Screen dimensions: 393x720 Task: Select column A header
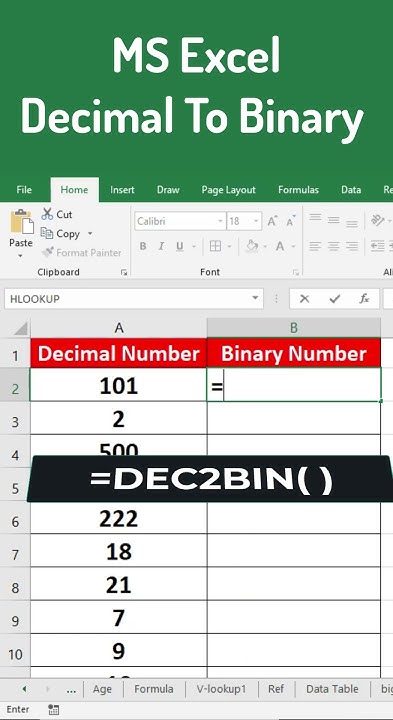point(118,328)
